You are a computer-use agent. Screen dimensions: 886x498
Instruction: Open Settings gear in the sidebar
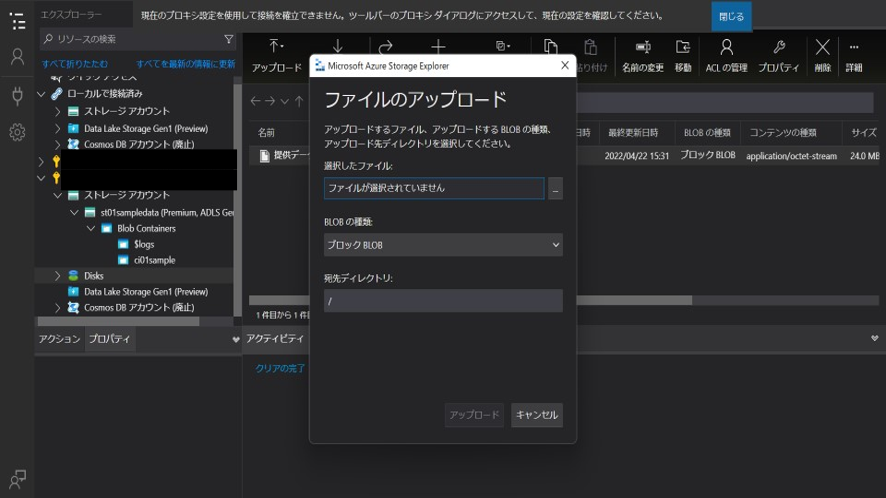17,132
